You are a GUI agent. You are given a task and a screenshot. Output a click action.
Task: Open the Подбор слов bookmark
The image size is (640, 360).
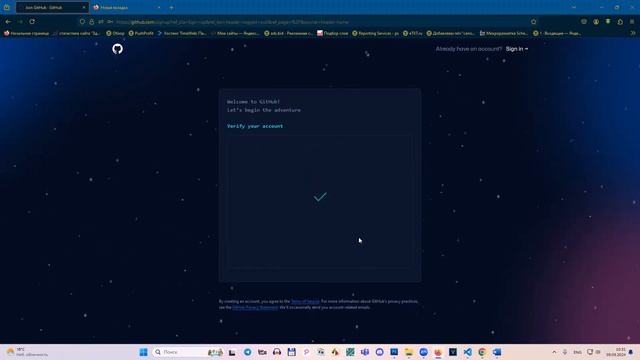coord(333,33)
